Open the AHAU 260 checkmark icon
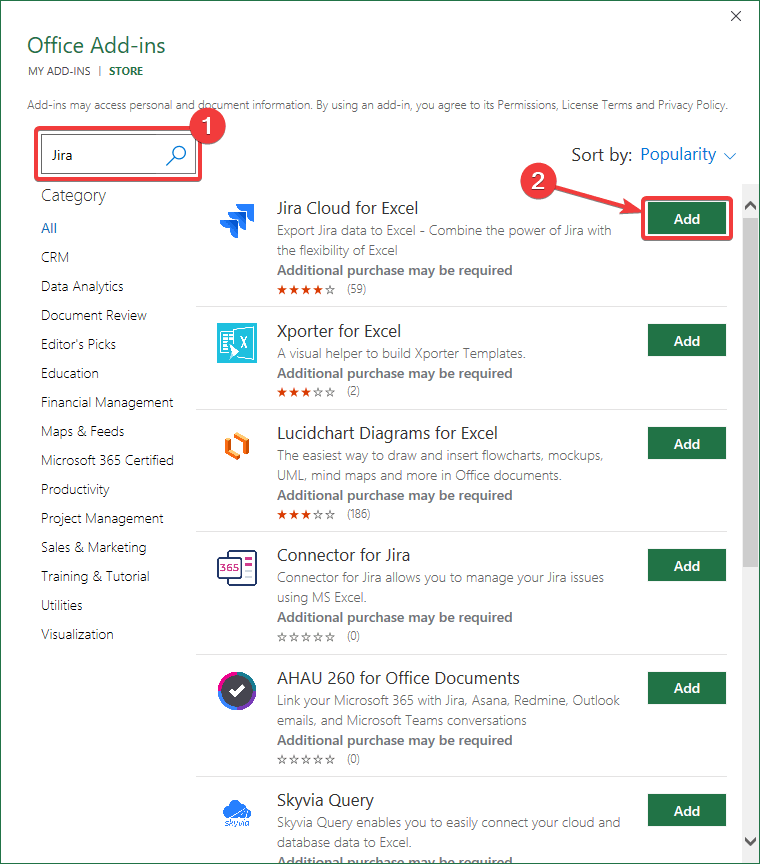Viewport: 760px width, 864px height. pyautogui.click(x=237, y=690)
